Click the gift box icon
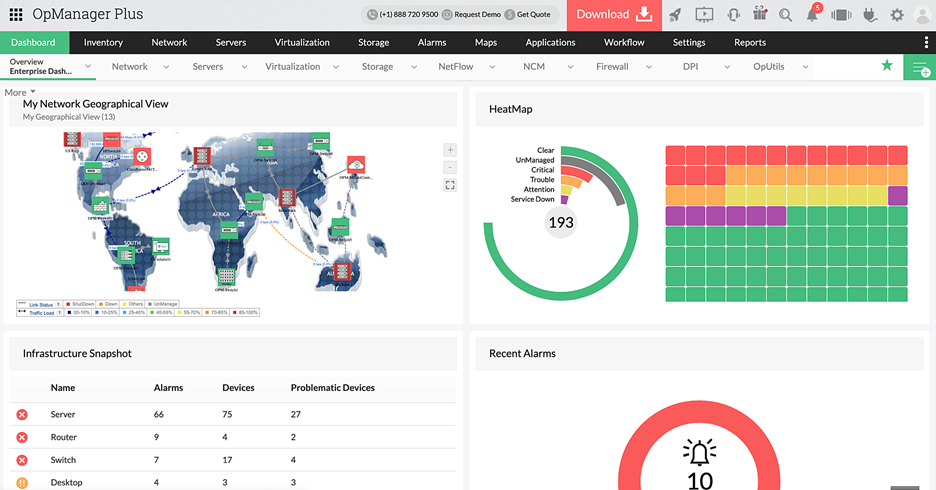936x490 pixels. point(759,15)
